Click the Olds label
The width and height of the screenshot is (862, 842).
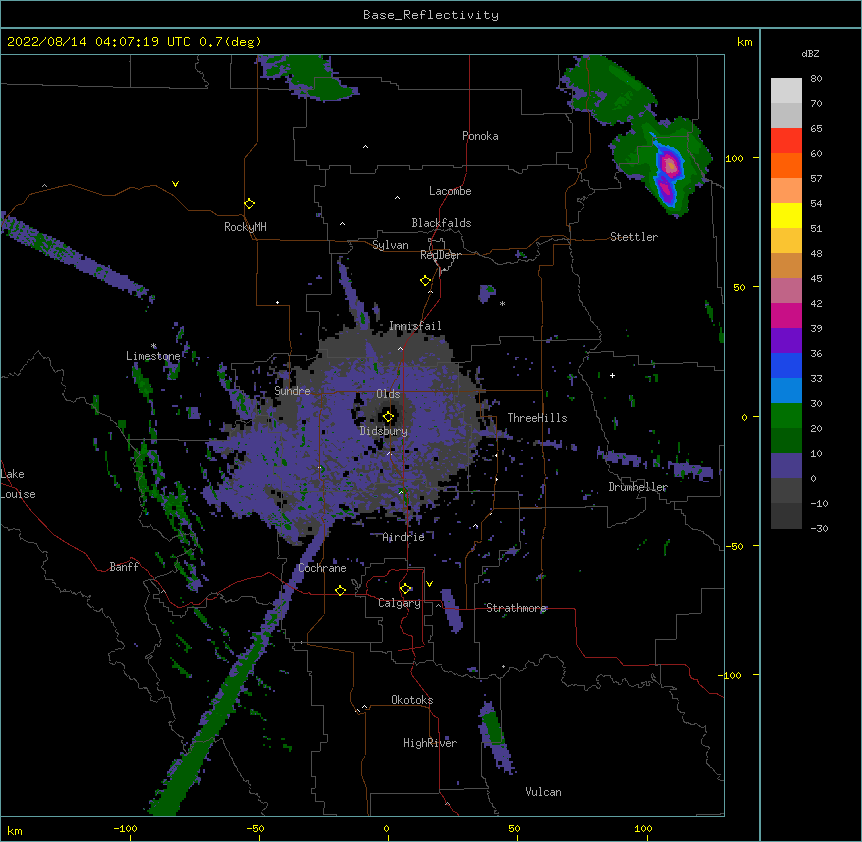388,394
